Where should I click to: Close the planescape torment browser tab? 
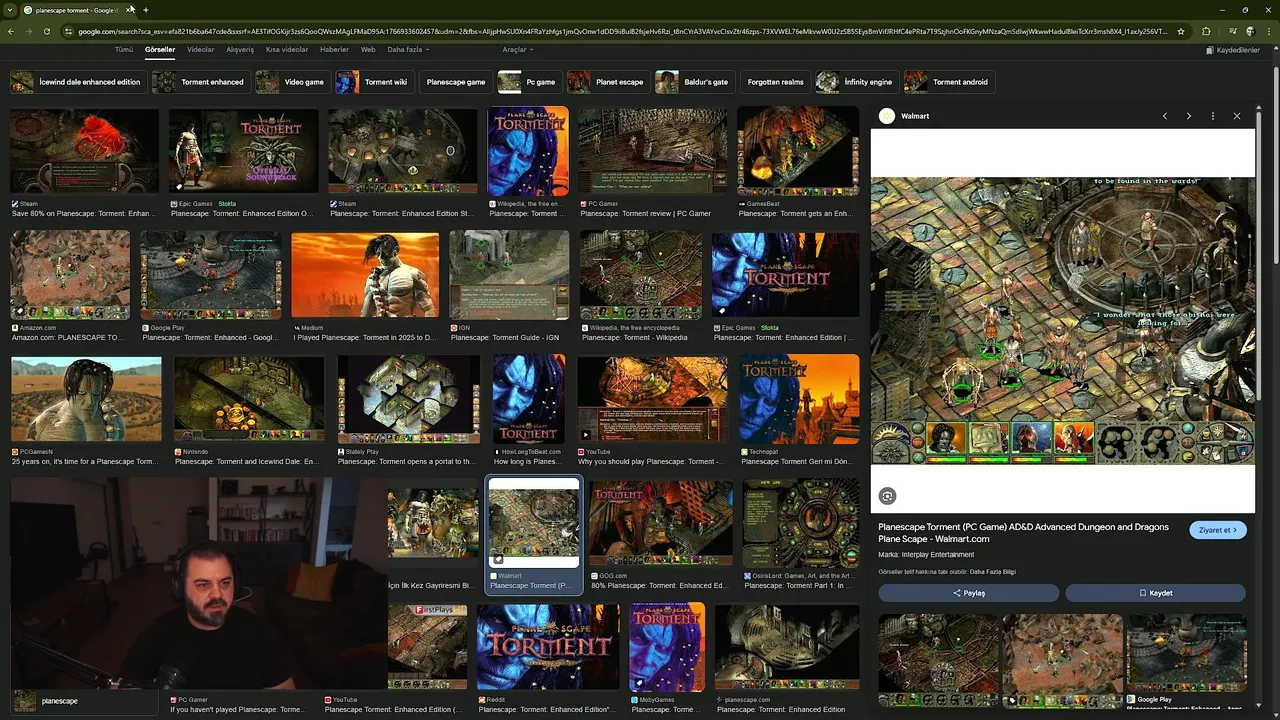coord(130,10)
